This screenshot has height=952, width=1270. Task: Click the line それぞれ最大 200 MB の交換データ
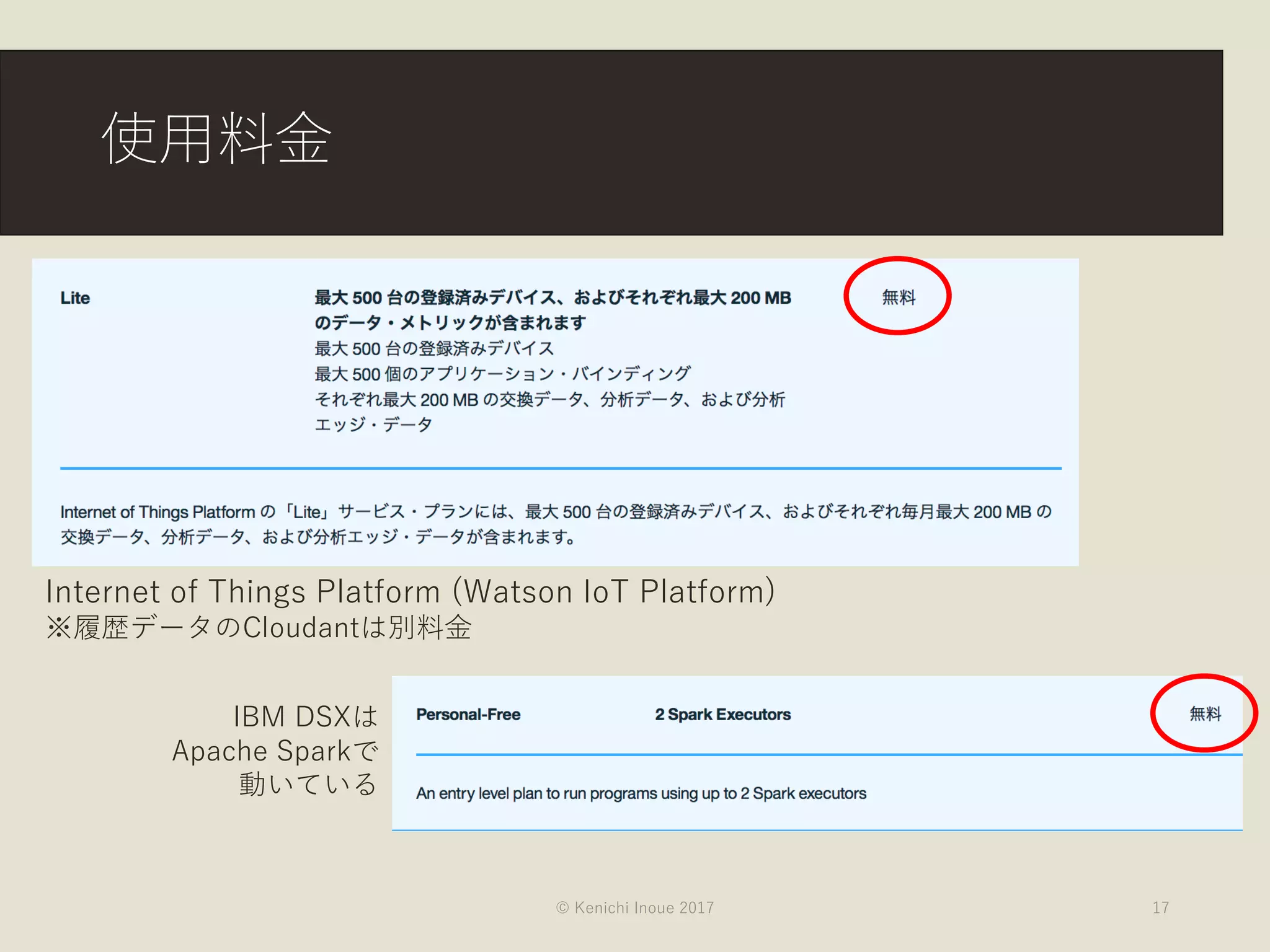(x=549, y=399)
